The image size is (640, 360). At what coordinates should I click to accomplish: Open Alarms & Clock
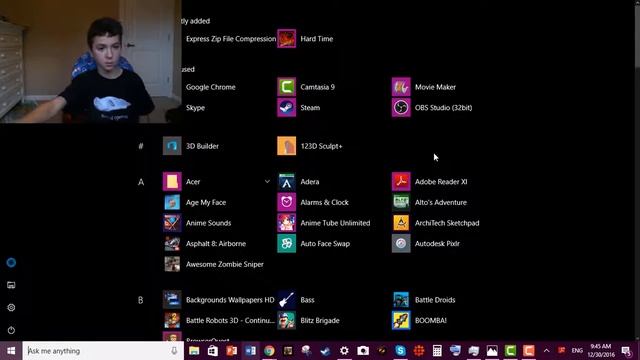tap(313, 202)
